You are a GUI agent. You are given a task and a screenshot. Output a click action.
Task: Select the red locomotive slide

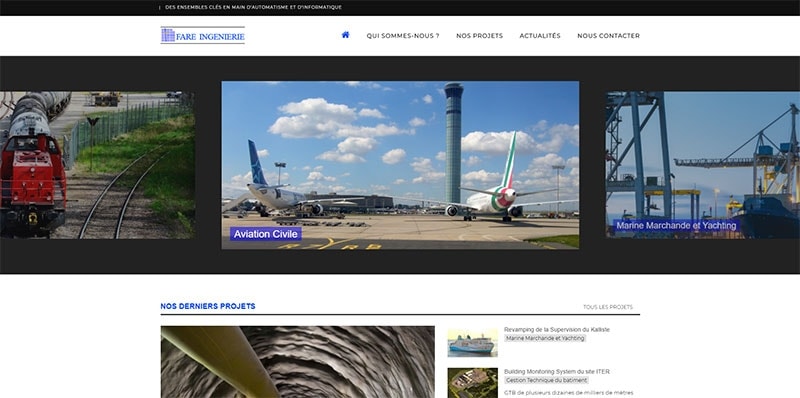[x=97, y=165]
